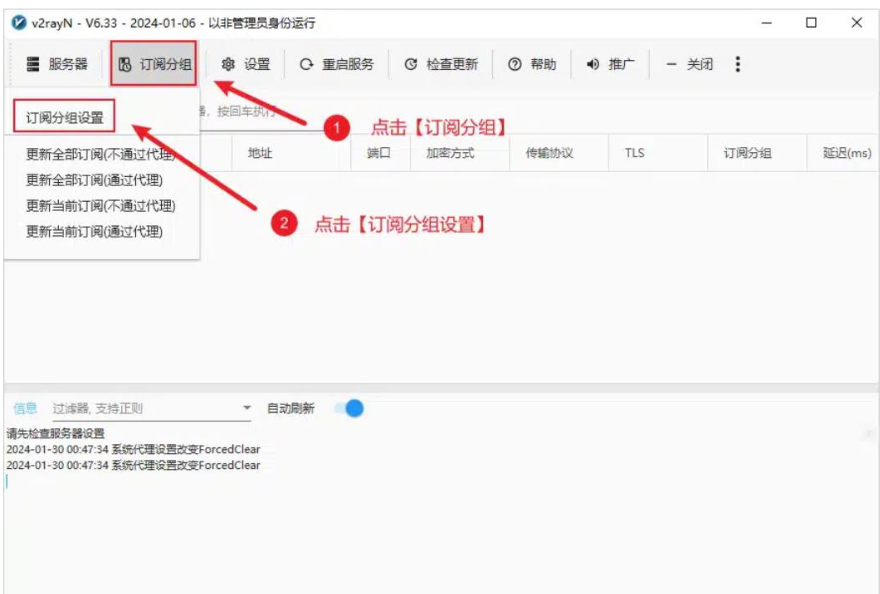Click the 重启服务 restart icon
The height and width of the screenshot is (594, 880).
[306, 65]
